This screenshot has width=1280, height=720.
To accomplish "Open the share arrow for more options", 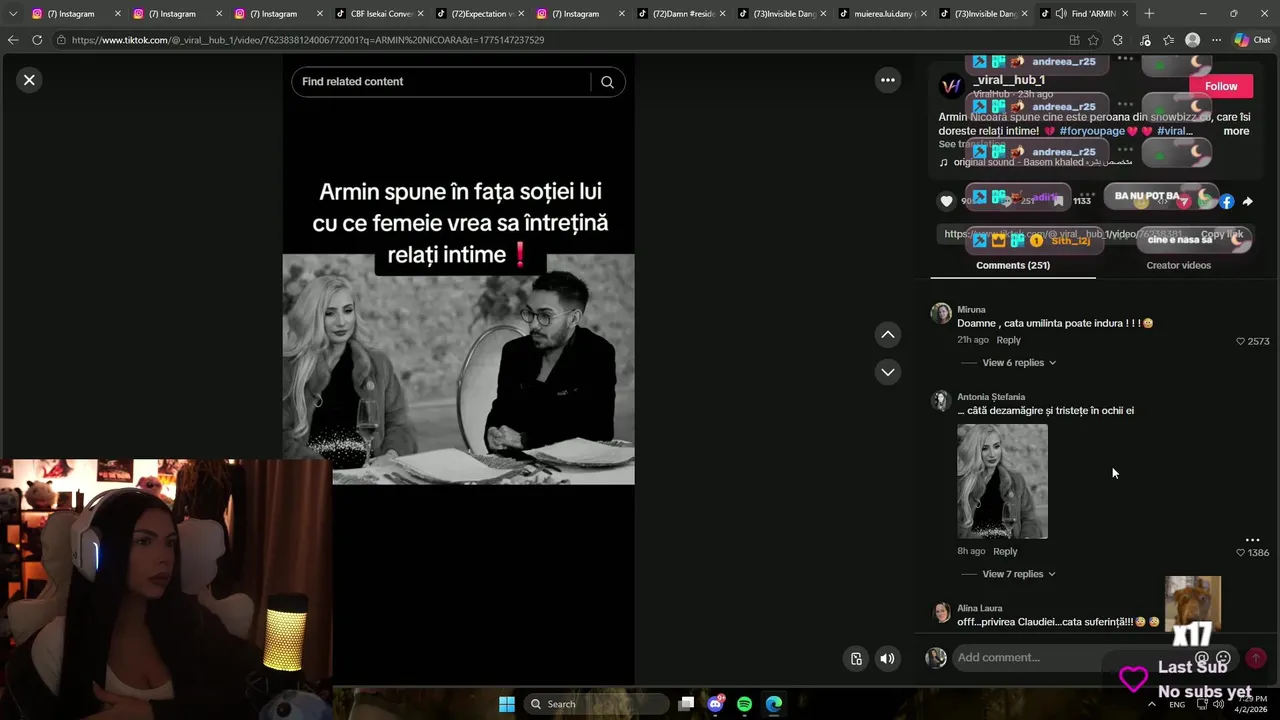I will (x=1248, y=201).
